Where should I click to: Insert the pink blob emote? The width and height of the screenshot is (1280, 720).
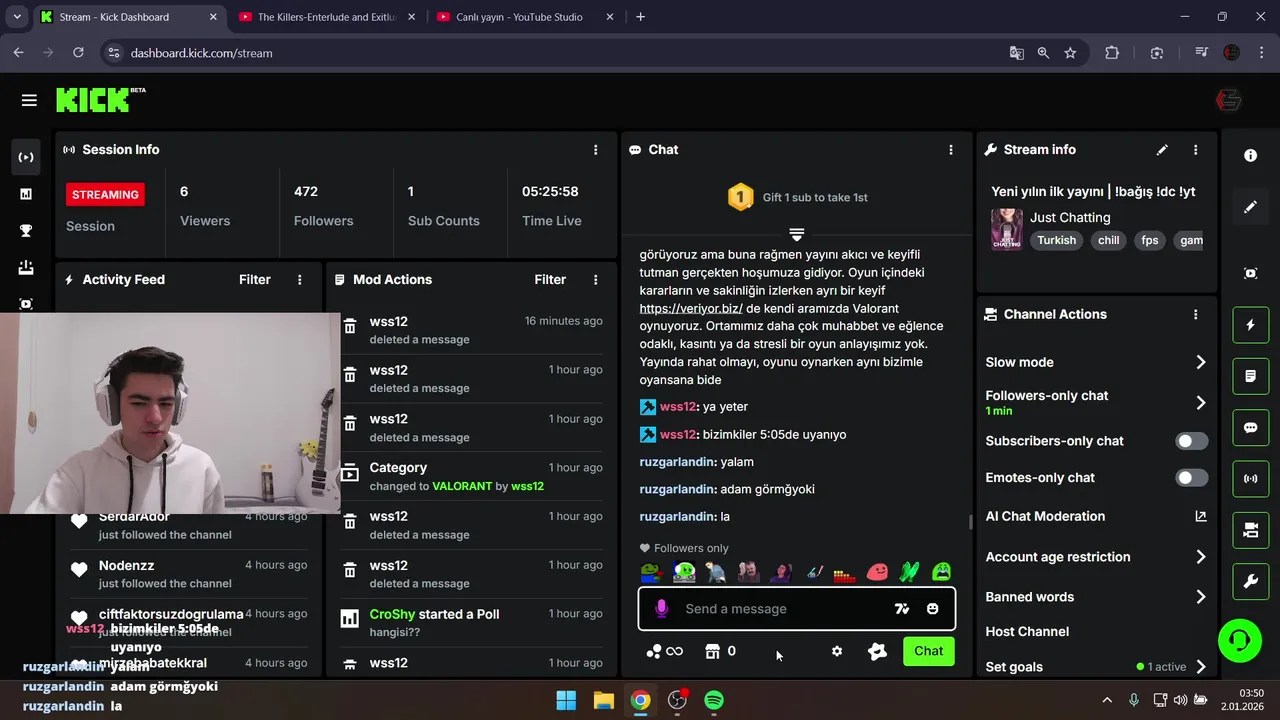pyautogui.click(x=877, y=572)
